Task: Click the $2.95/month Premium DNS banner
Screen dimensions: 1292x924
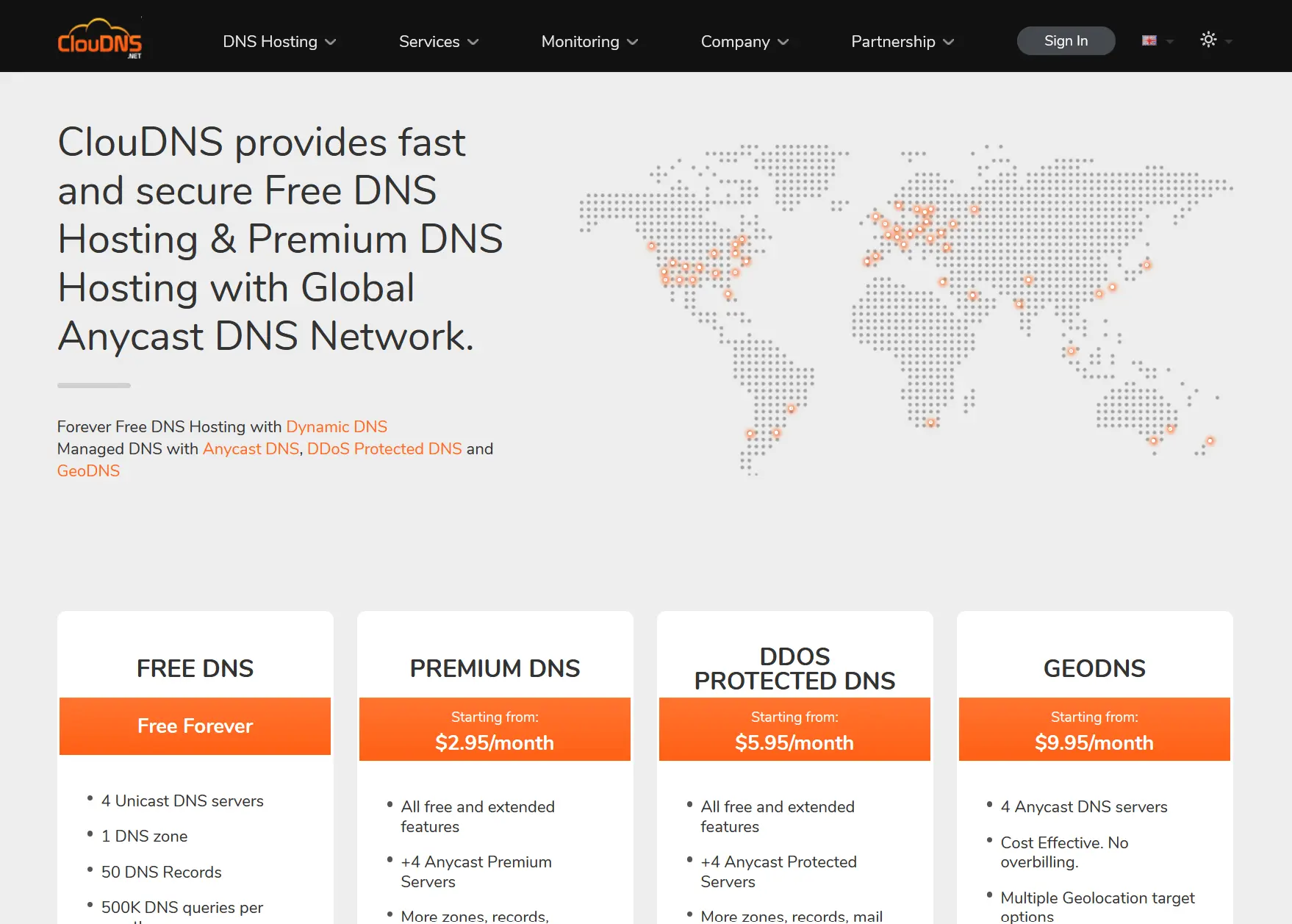Action: click(495, 729)
